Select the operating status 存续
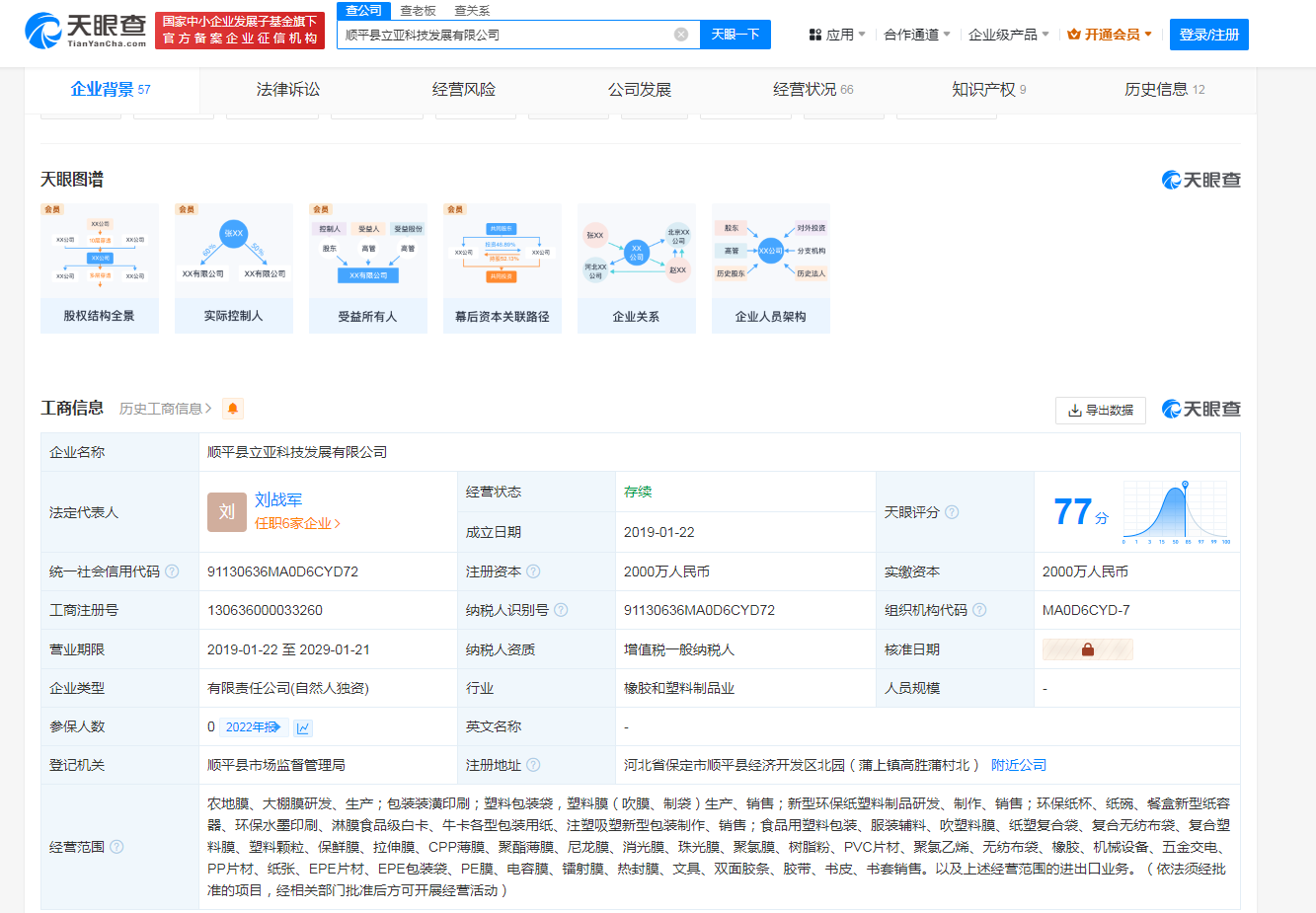This screenshot has height=913, width=1316. point(638,492)
